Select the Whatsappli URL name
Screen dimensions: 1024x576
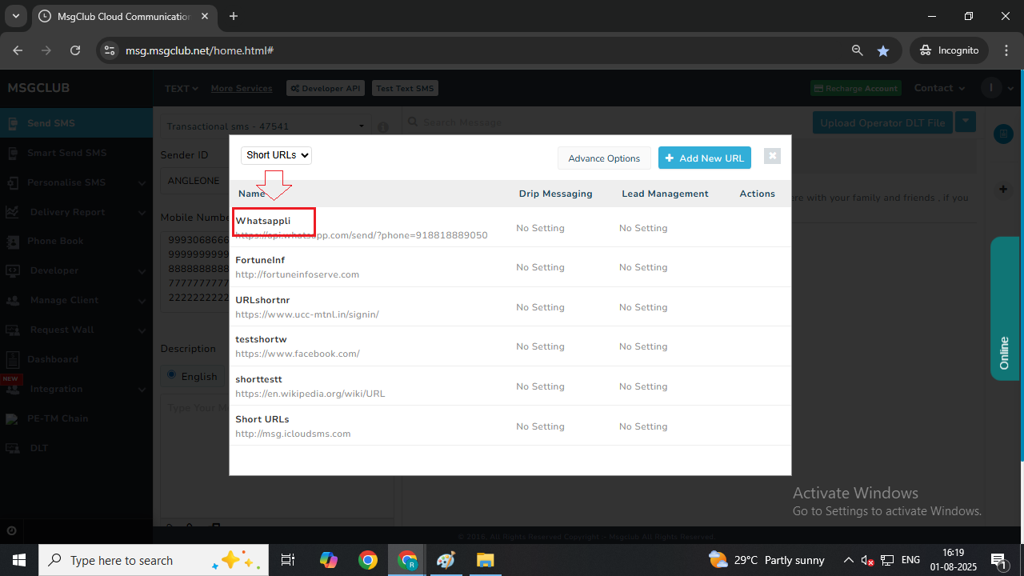263,221
